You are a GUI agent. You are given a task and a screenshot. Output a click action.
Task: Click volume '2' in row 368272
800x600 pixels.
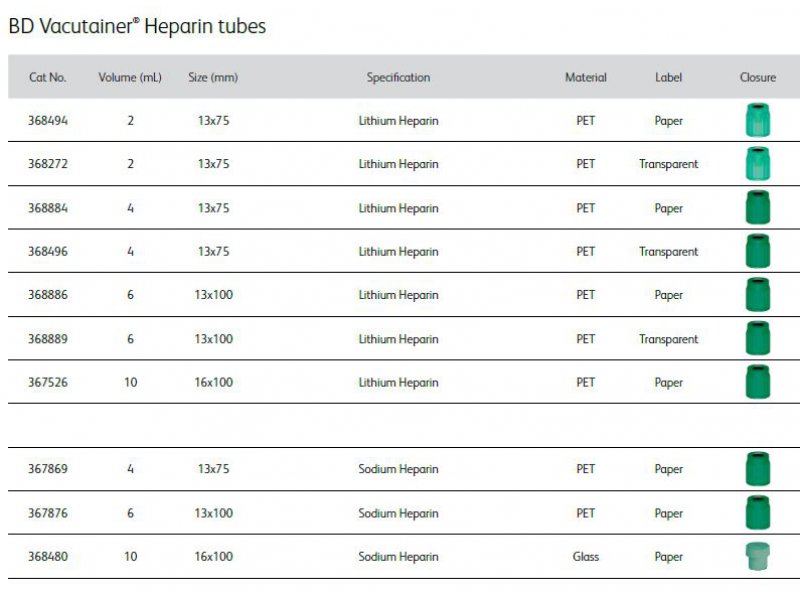(131, 164)
